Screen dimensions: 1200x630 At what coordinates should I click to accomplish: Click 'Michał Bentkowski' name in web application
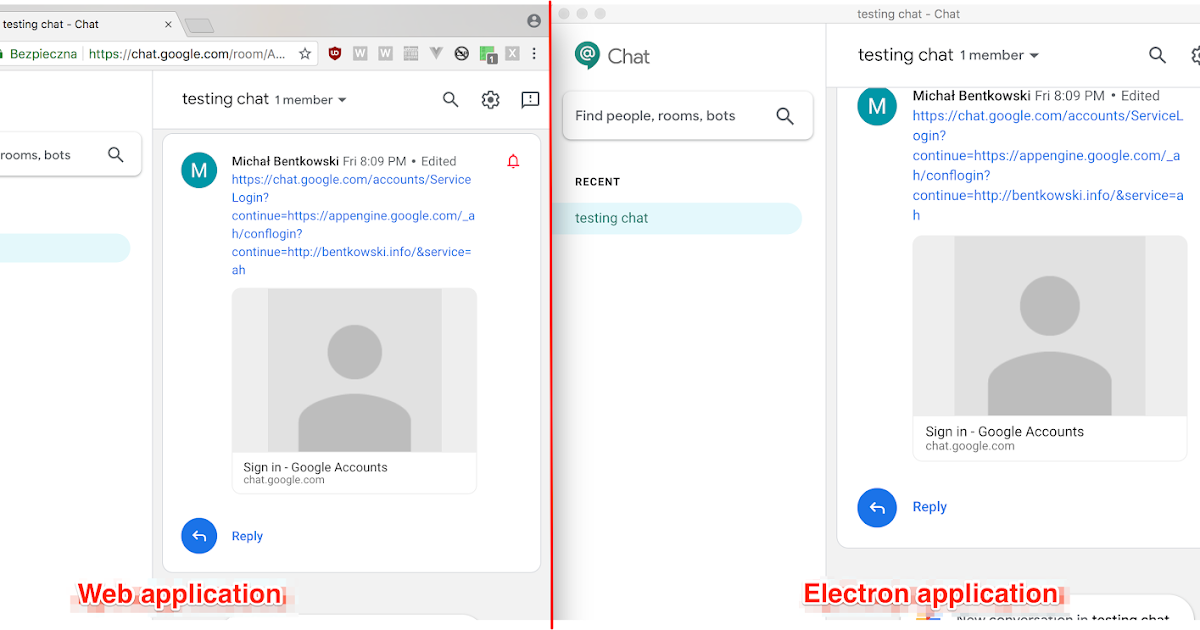(285, 161)
